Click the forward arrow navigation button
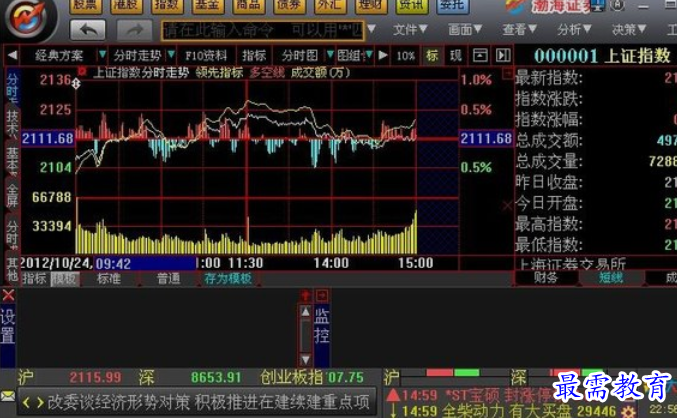677x418 pixels. point(135,30)
